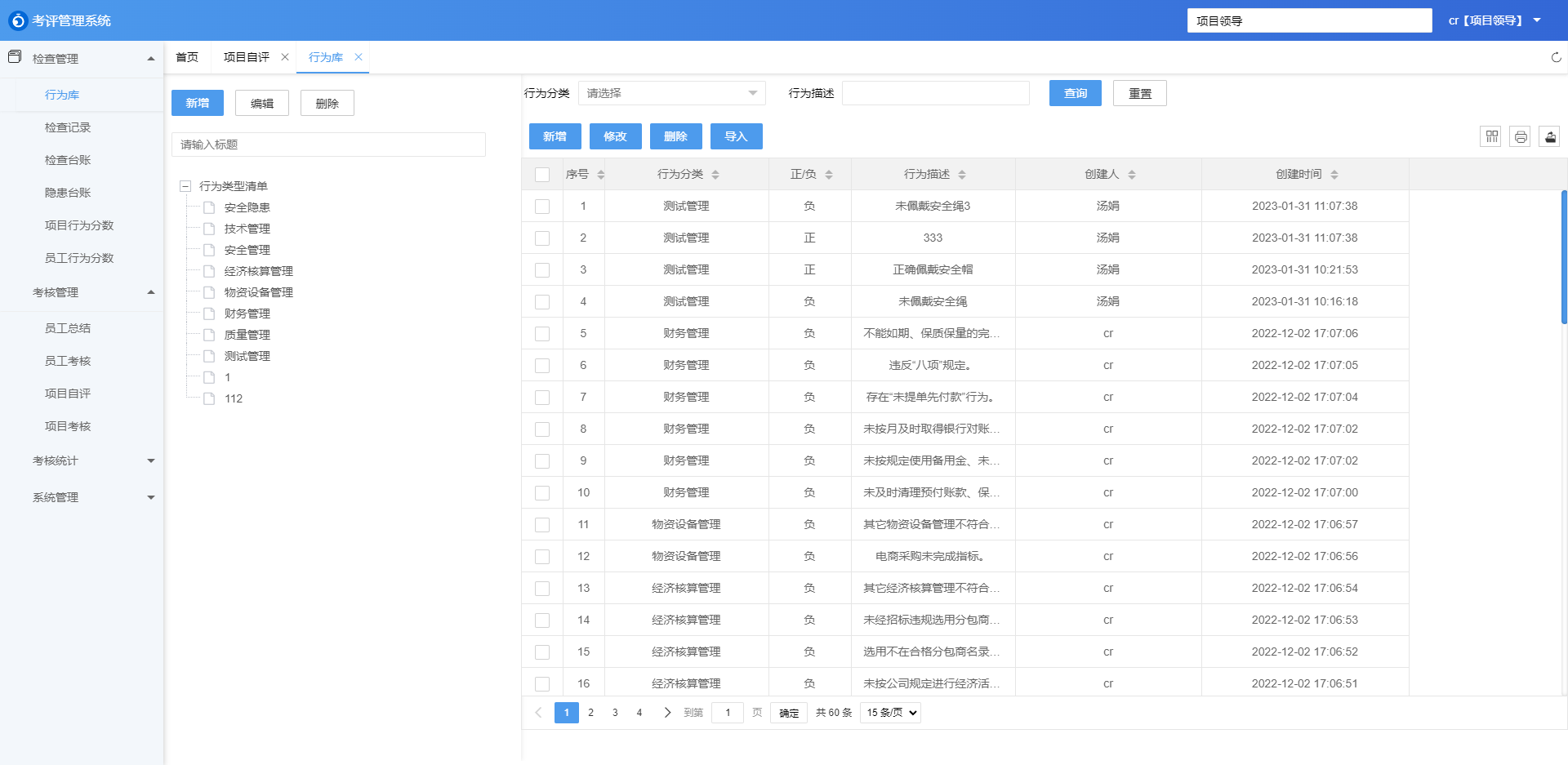The image size is (1568, 765).
Task: Sort by 创建人 column arrows
Action: click(x=1132, y=175)
